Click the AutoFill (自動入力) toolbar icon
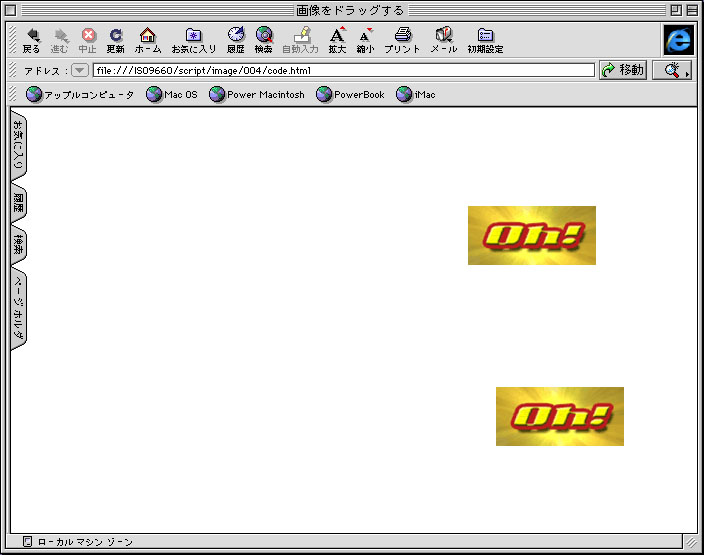Screen dimensions: 704x555 point(300,40)
